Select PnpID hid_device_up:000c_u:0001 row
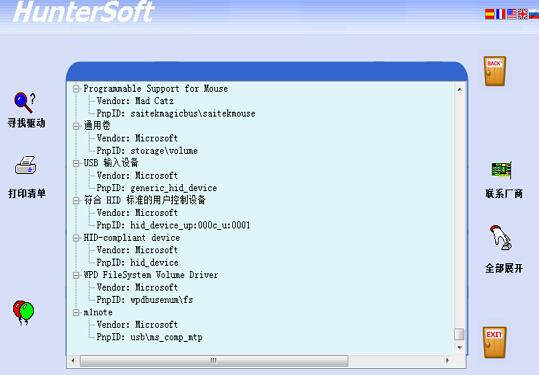Image resolution: width=539 pixels, height=375 pixels. [173, 225]
